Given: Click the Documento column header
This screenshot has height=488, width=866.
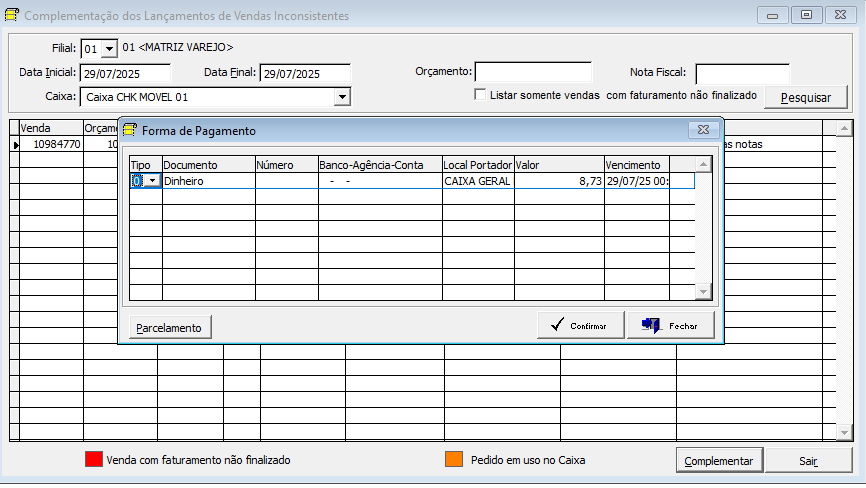Looking at the screenshot, I should pyautogui.click(x=209, y=165).
